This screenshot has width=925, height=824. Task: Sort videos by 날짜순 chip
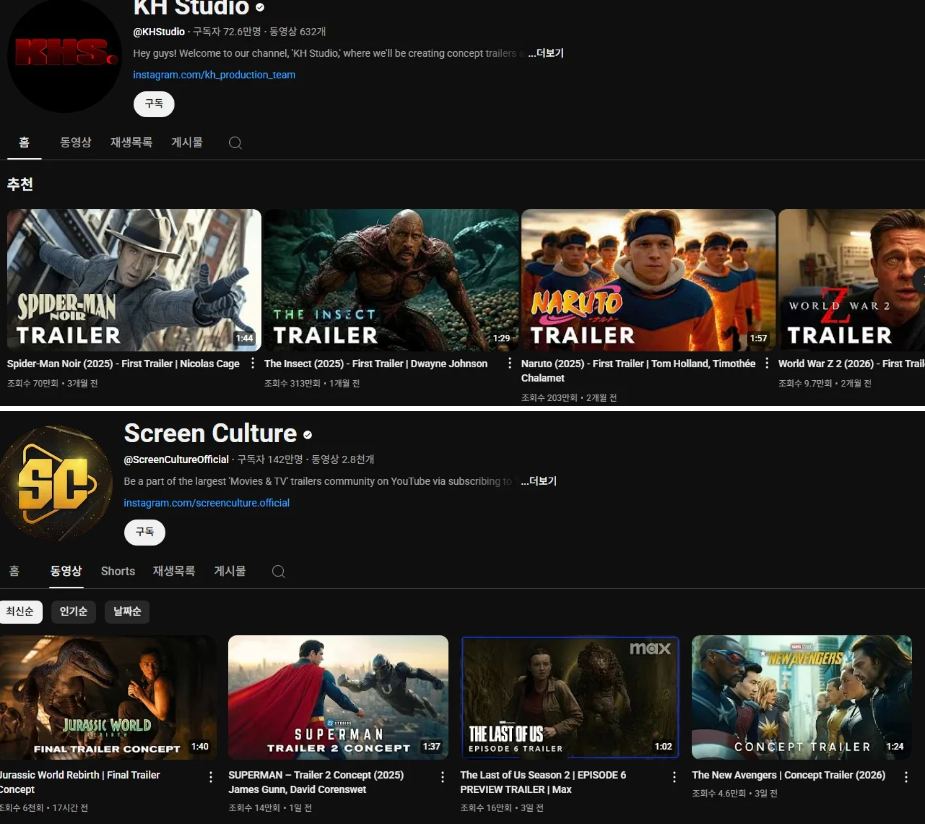127,612
